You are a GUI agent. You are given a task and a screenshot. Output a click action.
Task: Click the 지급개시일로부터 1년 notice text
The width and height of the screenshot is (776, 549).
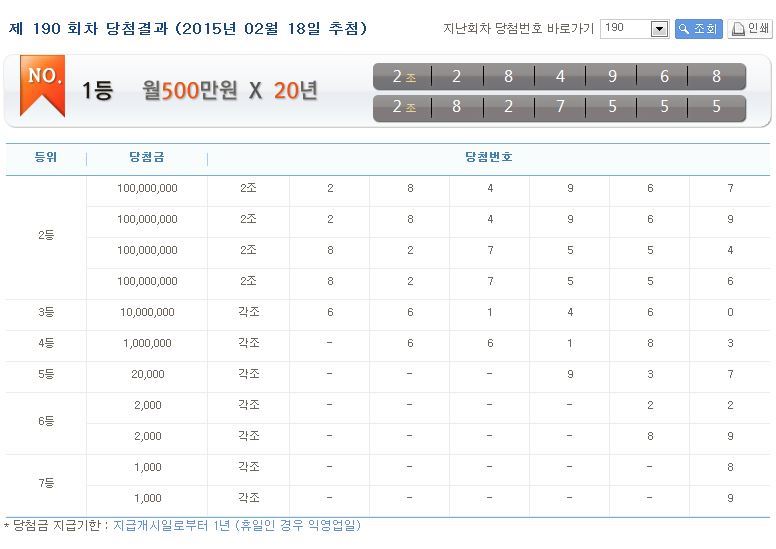tap(236, 525)
